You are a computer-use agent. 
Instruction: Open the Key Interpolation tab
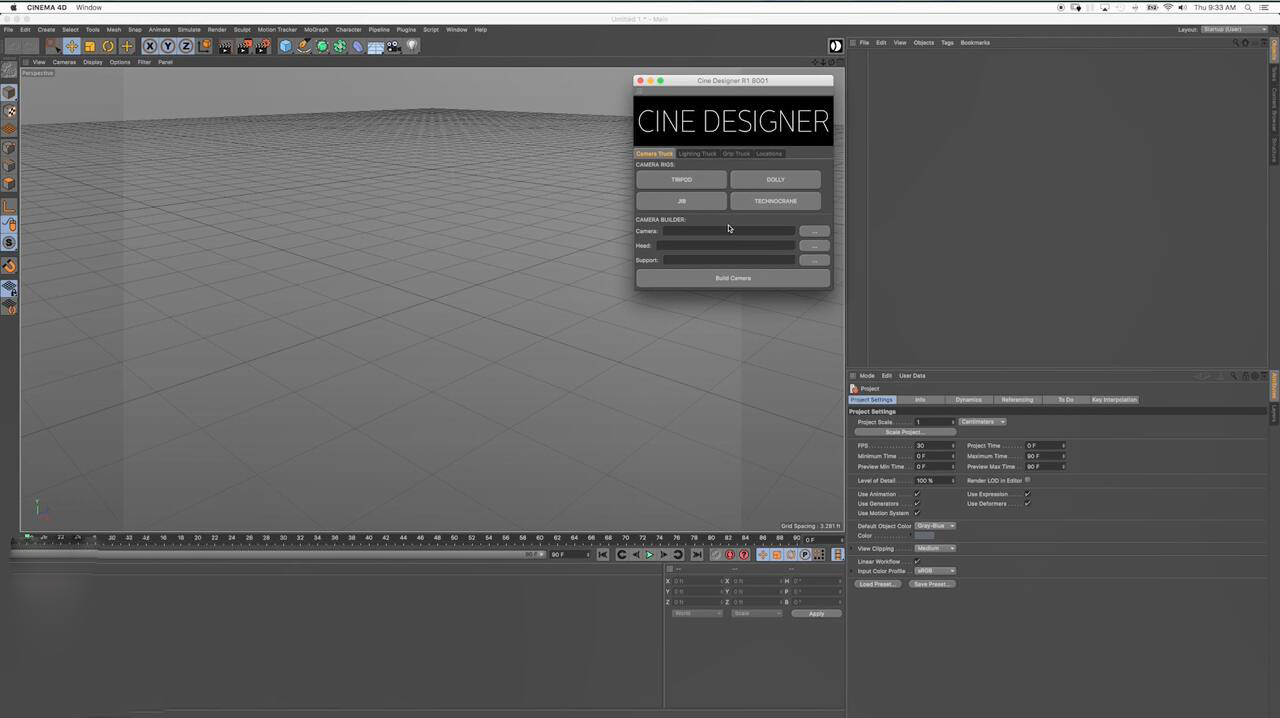(1114, 400)
